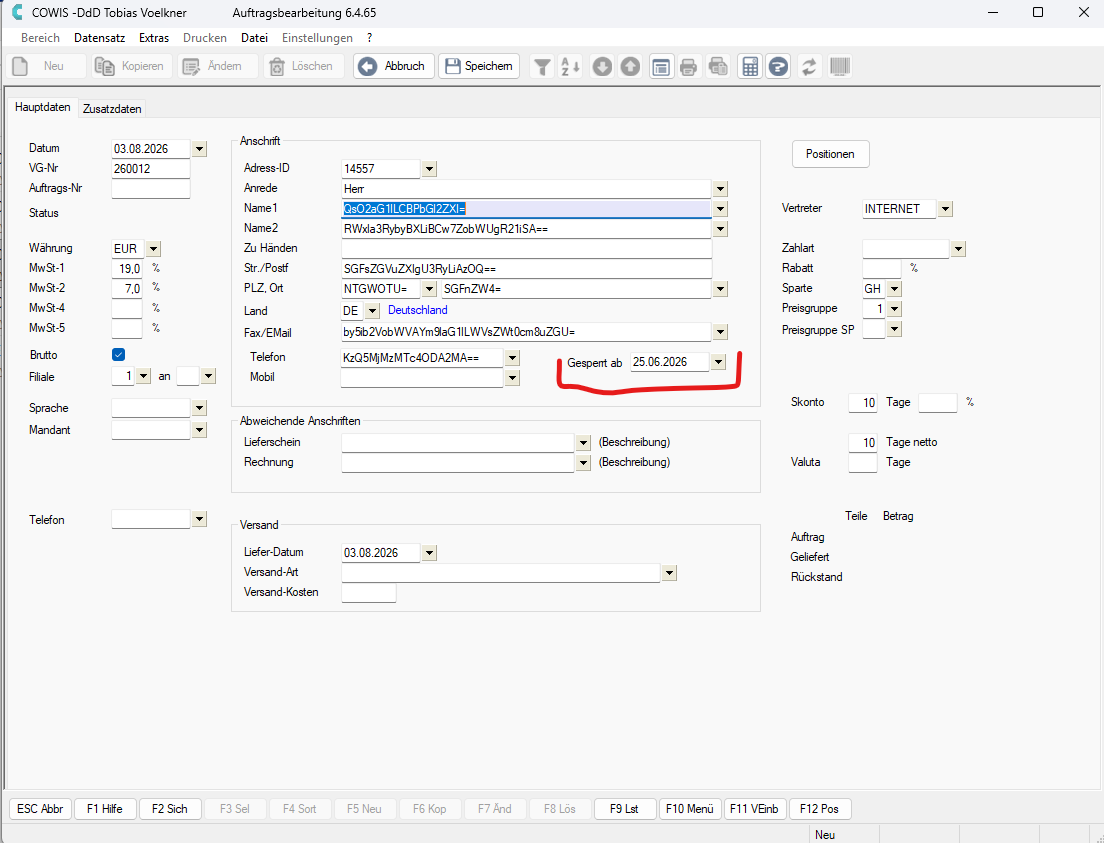
Task: Expand the Adress-ID dropdown
Action: [x=429, y=169]
